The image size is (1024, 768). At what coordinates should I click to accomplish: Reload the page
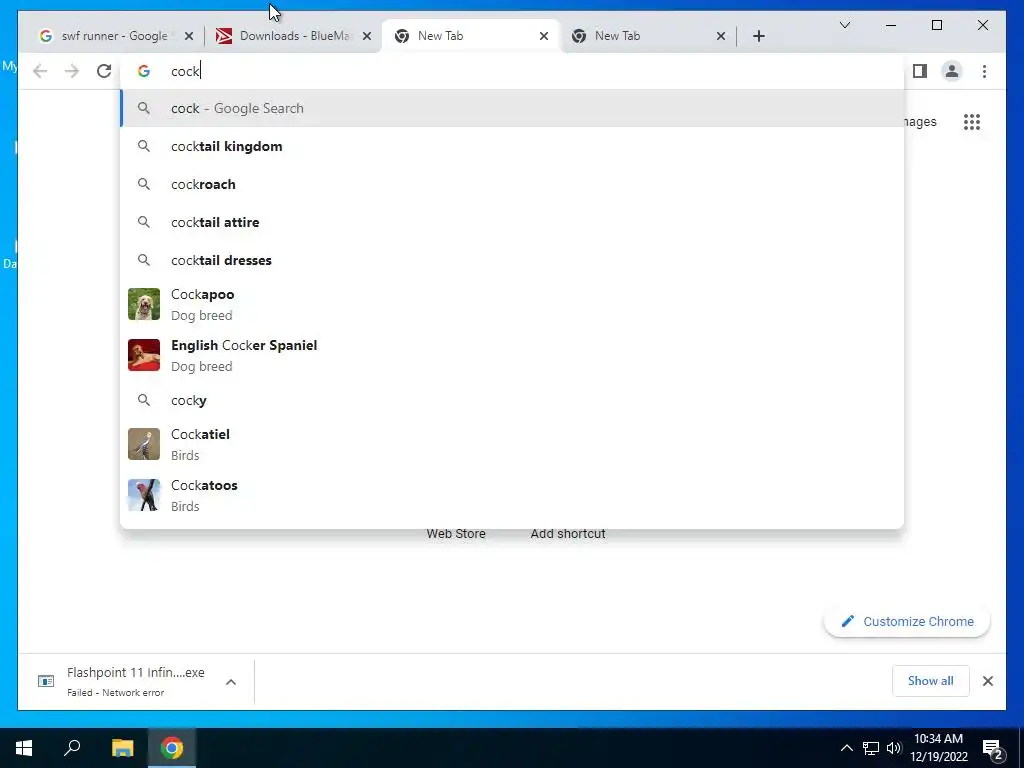[104, 71]
